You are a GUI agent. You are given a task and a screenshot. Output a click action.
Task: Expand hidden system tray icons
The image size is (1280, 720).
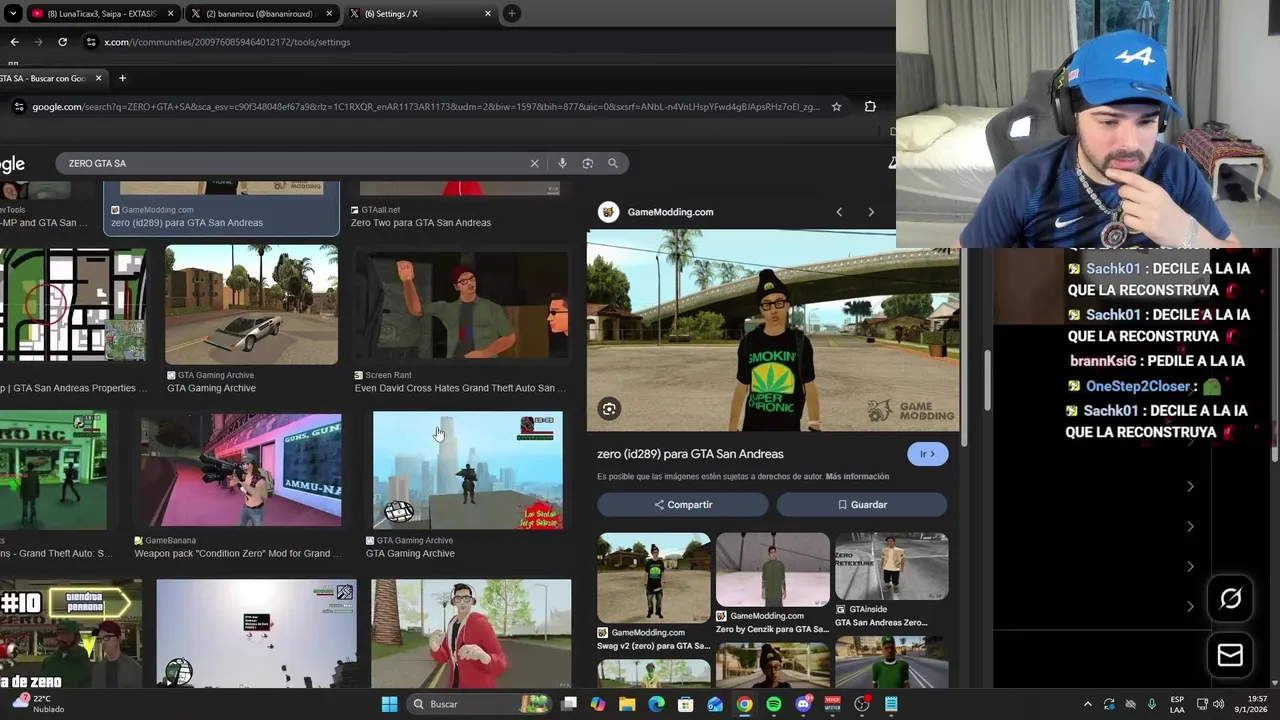pos(1088,704)
